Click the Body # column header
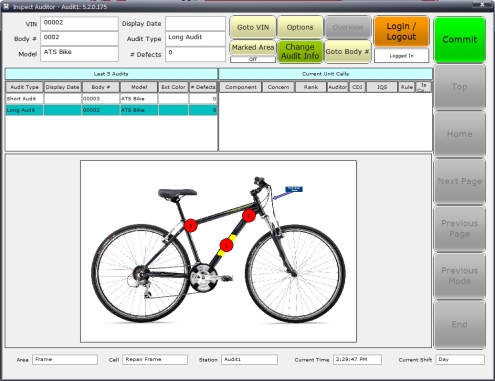Viewport: 495px width, 381px height. 101,87
